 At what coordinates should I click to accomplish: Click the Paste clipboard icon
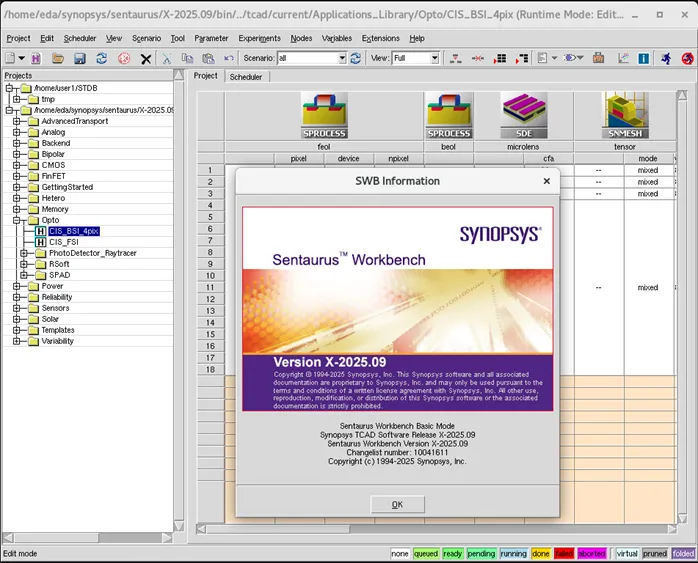pos(208,58)
